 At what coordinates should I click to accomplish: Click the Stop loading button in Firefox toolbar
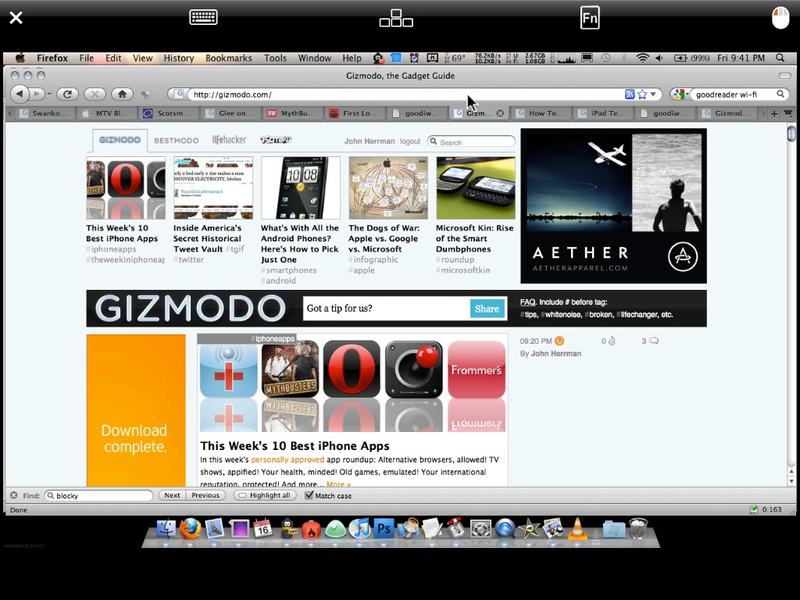tap(94, 94)
